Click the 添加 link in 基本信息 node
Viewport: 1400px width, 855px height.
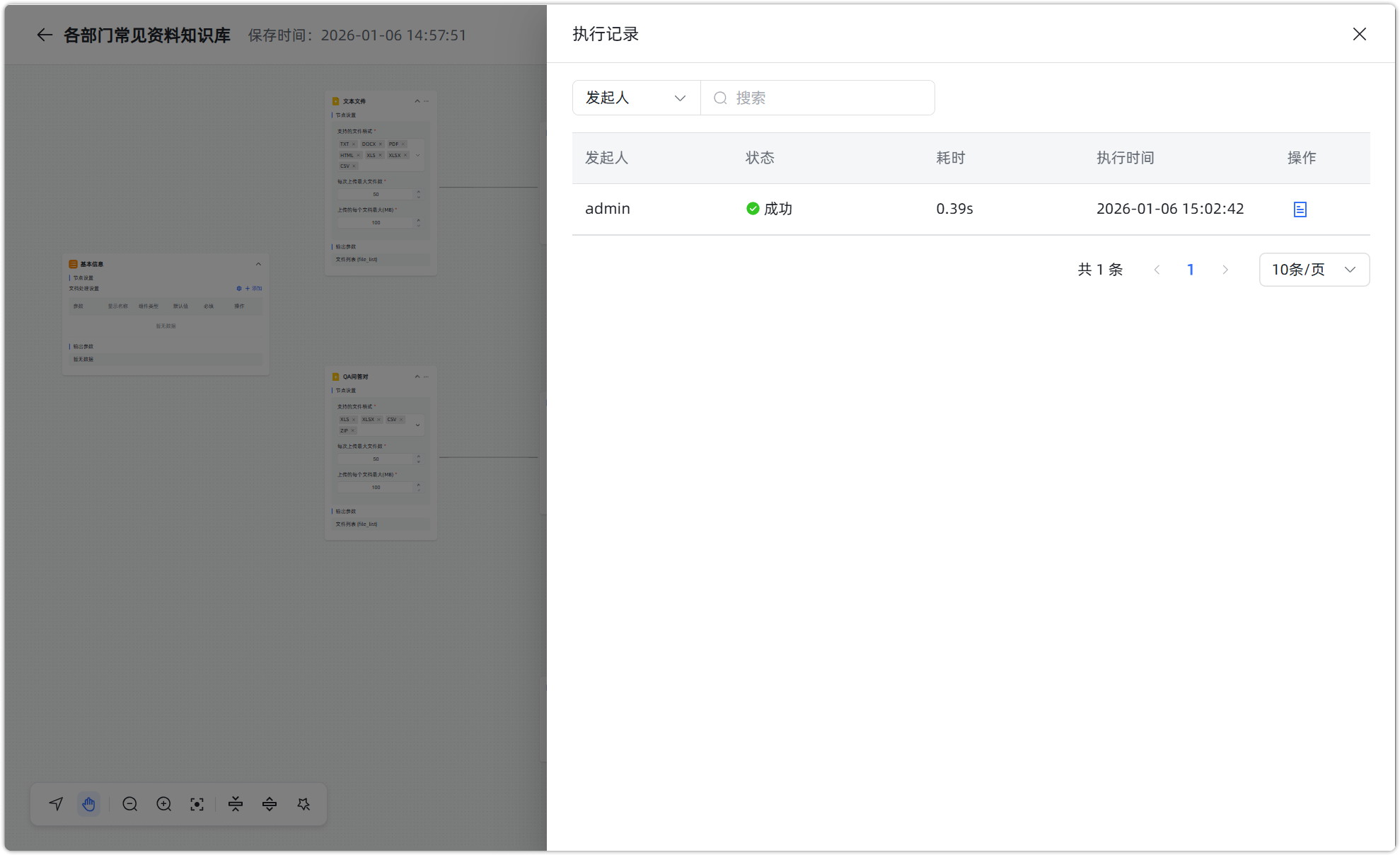click(256, 289)
